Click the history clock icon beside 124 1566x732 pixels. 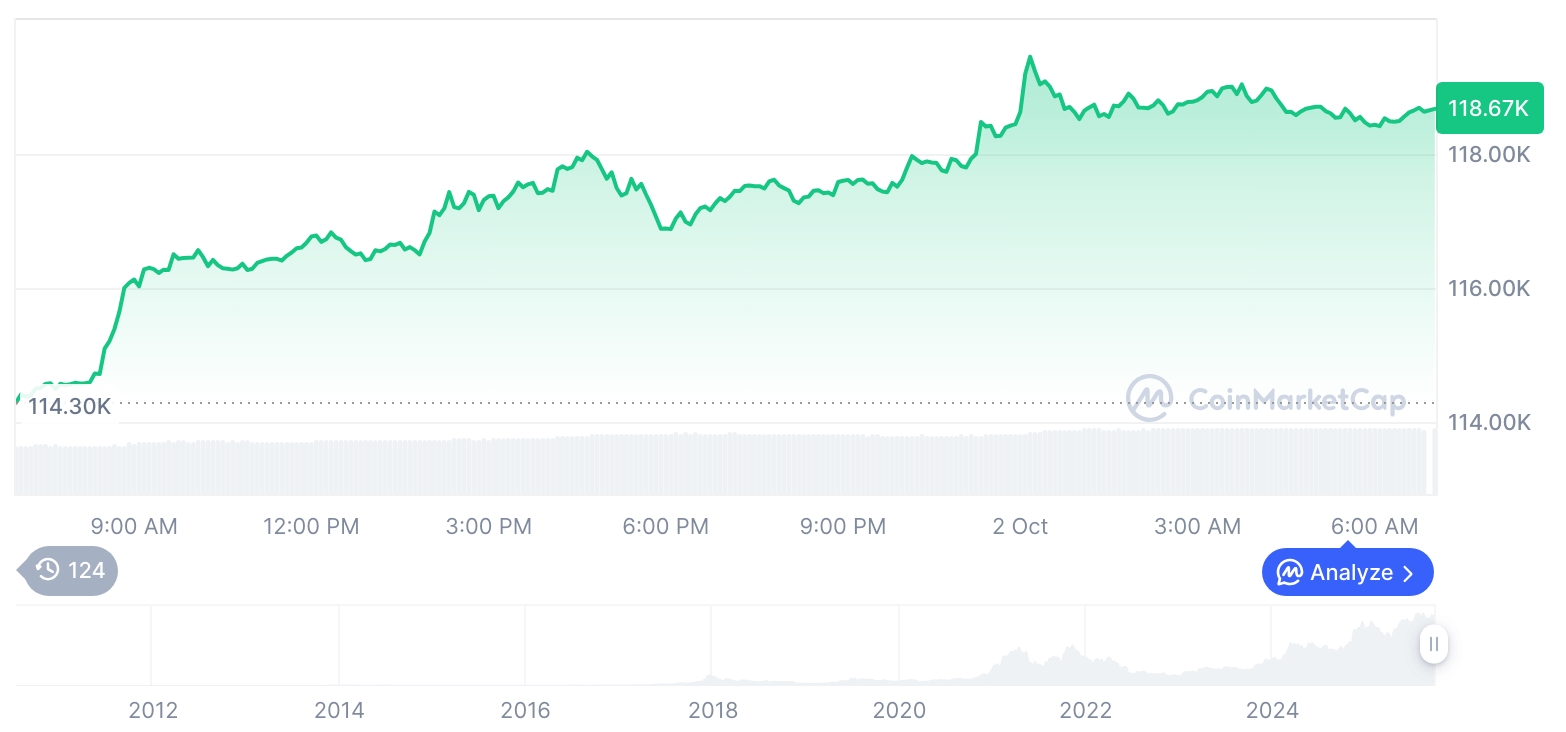(47, 571)
